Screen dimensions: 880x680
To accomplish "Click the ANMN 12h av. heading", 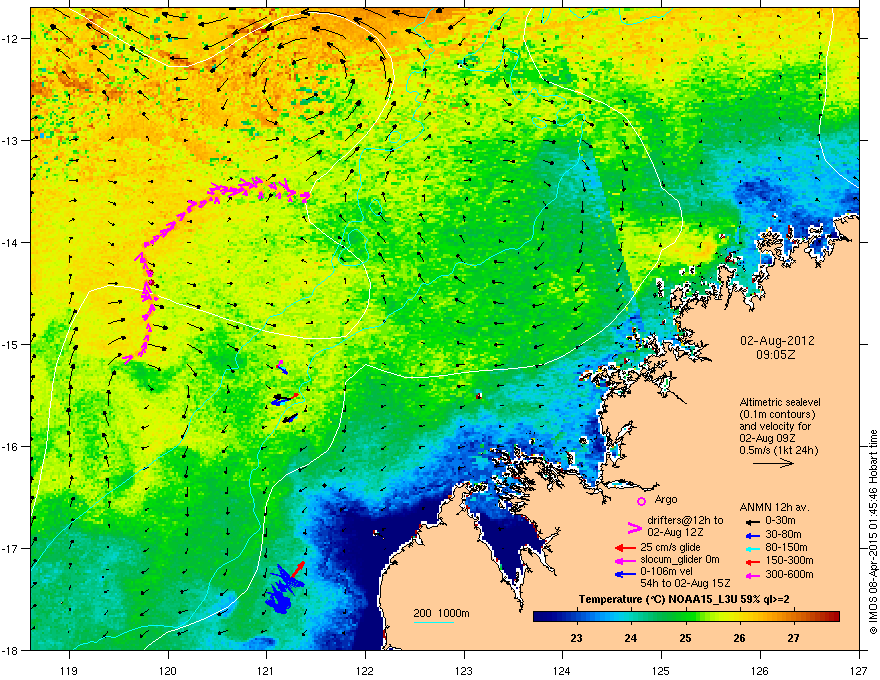I will (x=774, y=508).
